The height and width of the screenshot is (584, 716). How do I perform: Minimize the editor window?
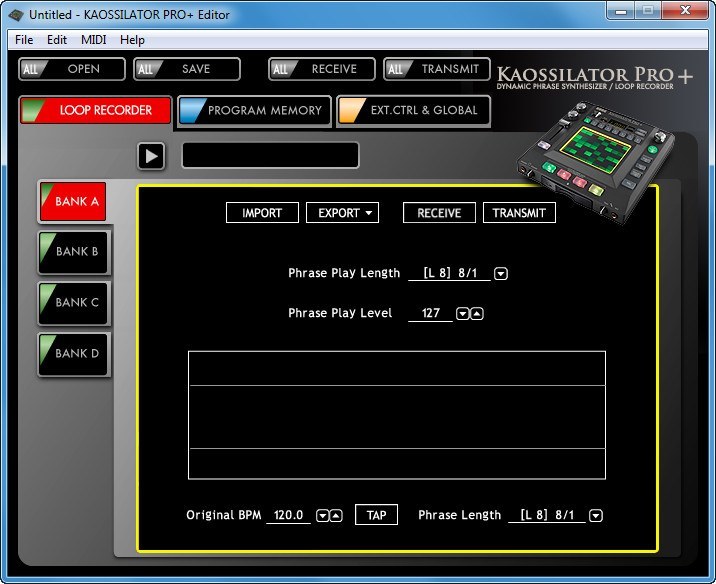coord(621,11)
